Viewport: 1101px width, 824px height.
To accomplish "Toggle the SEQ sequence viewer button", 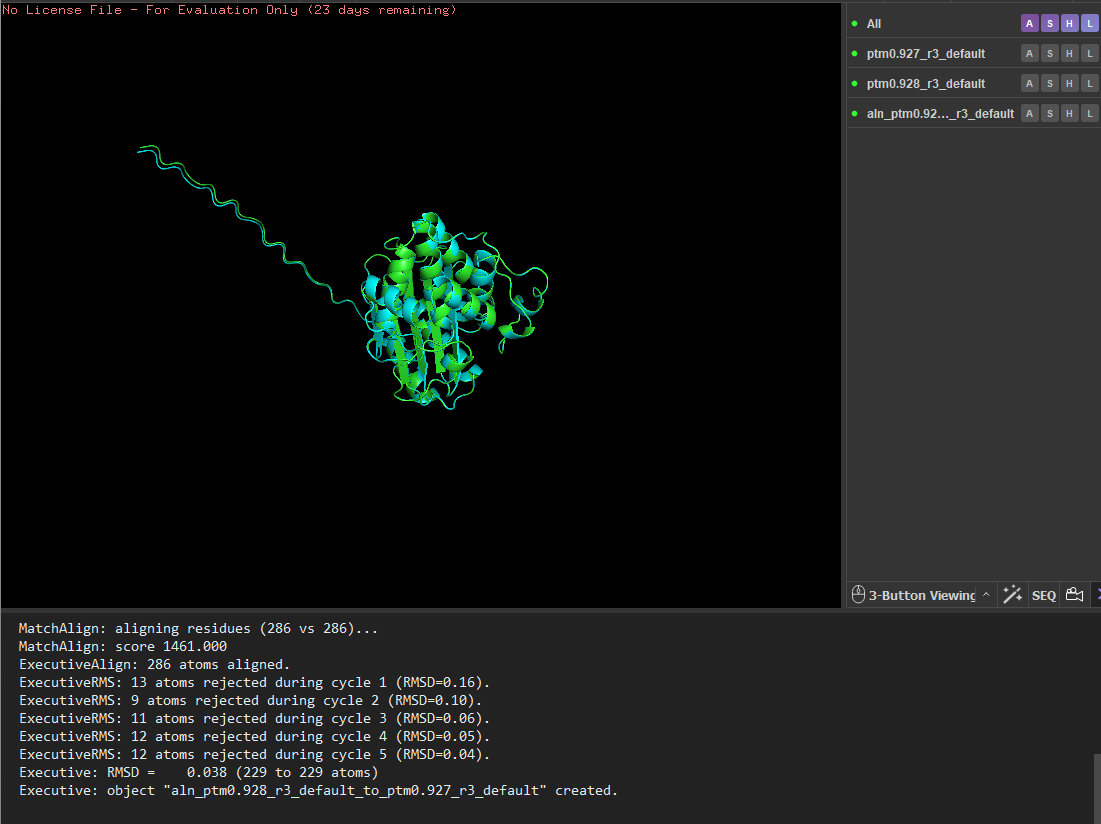I will (1043, 595).
